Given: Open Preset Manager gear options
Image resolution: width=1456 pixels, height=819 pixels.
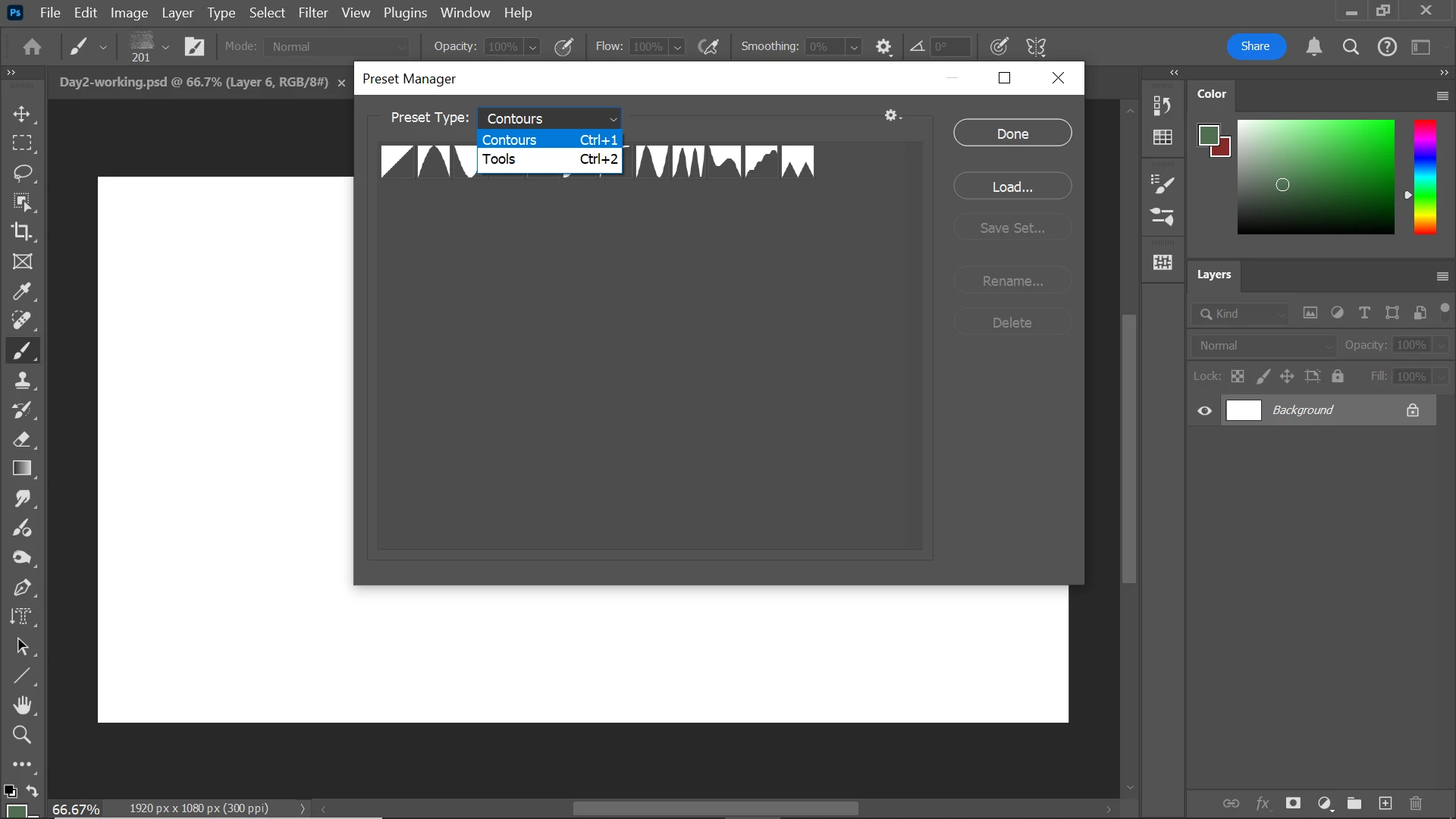Looking at the screenshot, I should pos(892,115).
